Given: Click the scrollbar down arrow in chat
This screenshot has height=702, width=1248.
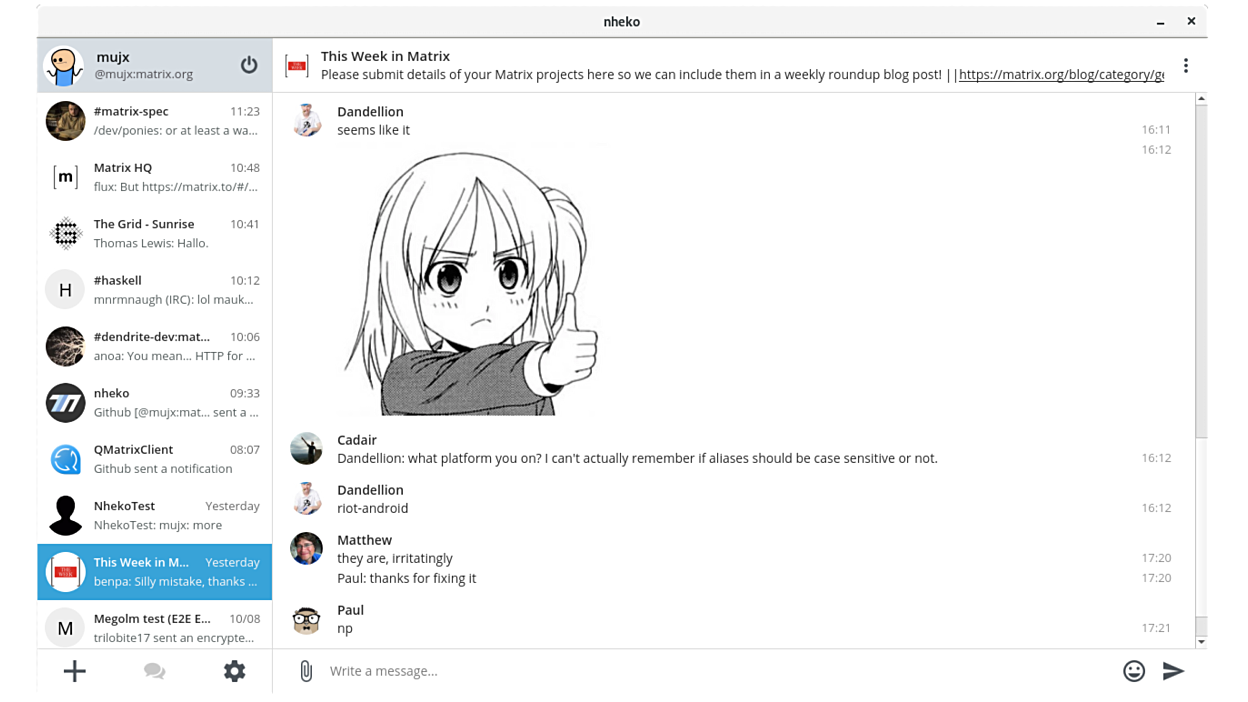Looking at the screenshot, I should (x=1201, y=642).
